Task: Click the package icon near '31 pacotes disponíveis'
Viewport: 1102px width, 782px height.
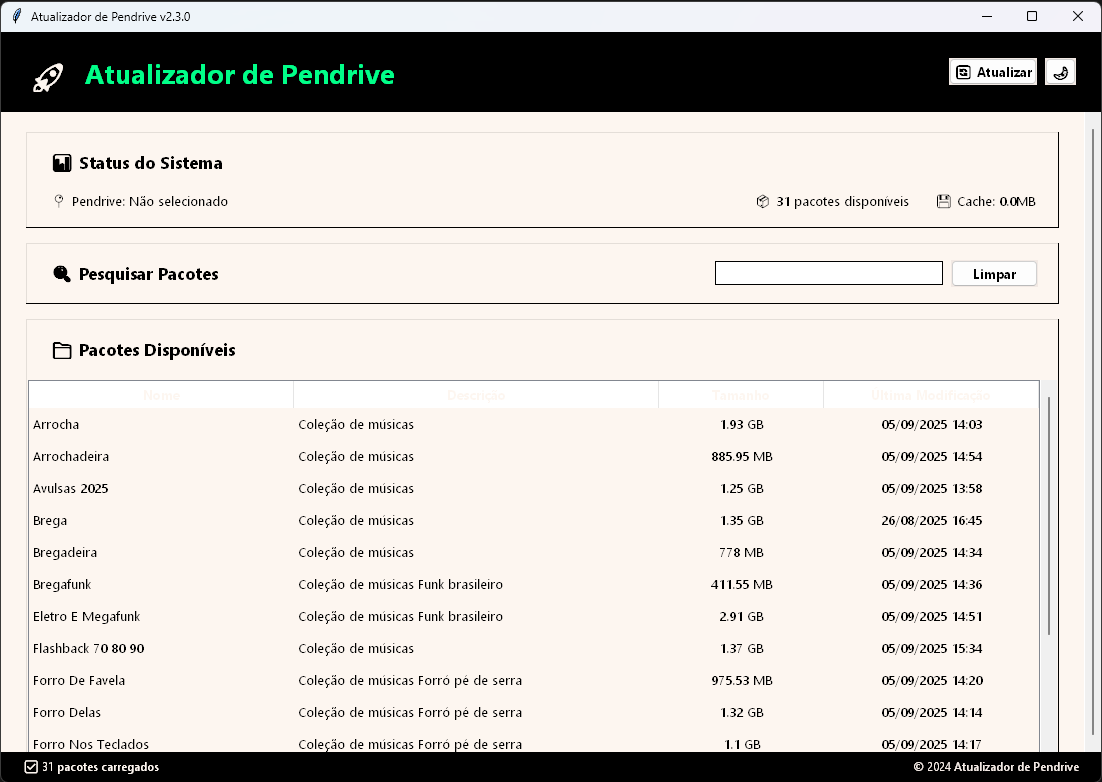Action: point(763,201)
